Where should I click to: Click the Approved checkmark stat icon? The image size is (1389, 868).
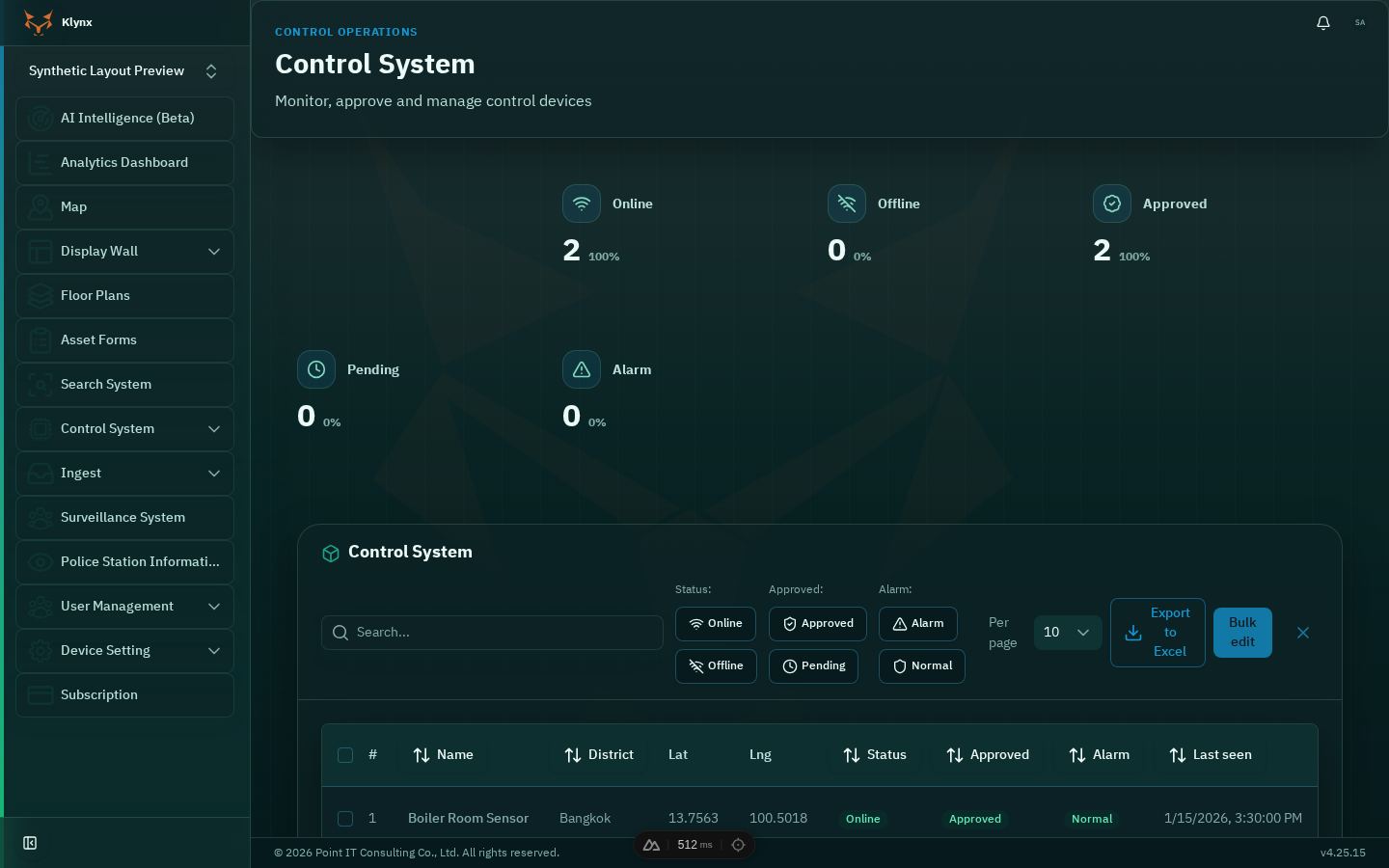(x=1112, y=203)
